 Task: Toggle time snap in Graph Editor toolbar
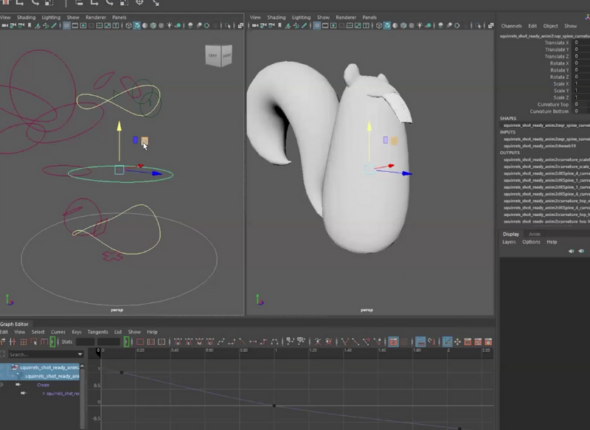coord(420,342)
